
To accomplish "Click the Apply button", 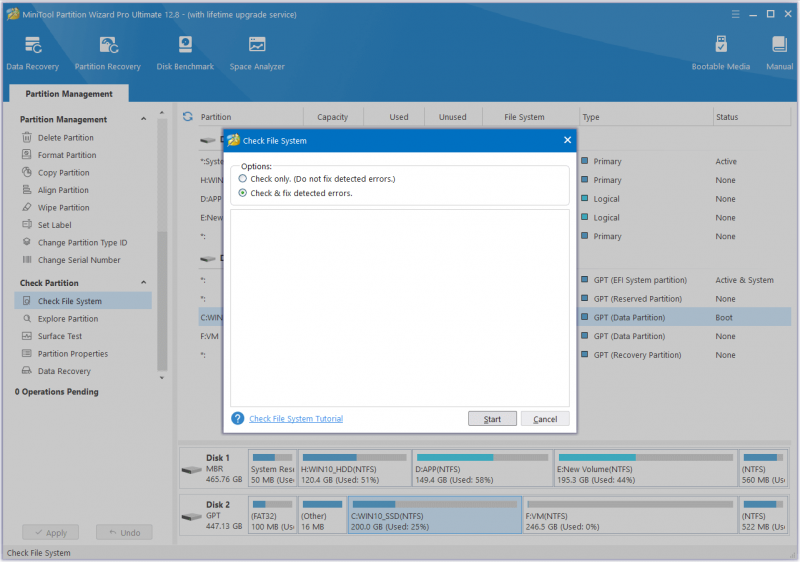I will (x=51, y=532).
